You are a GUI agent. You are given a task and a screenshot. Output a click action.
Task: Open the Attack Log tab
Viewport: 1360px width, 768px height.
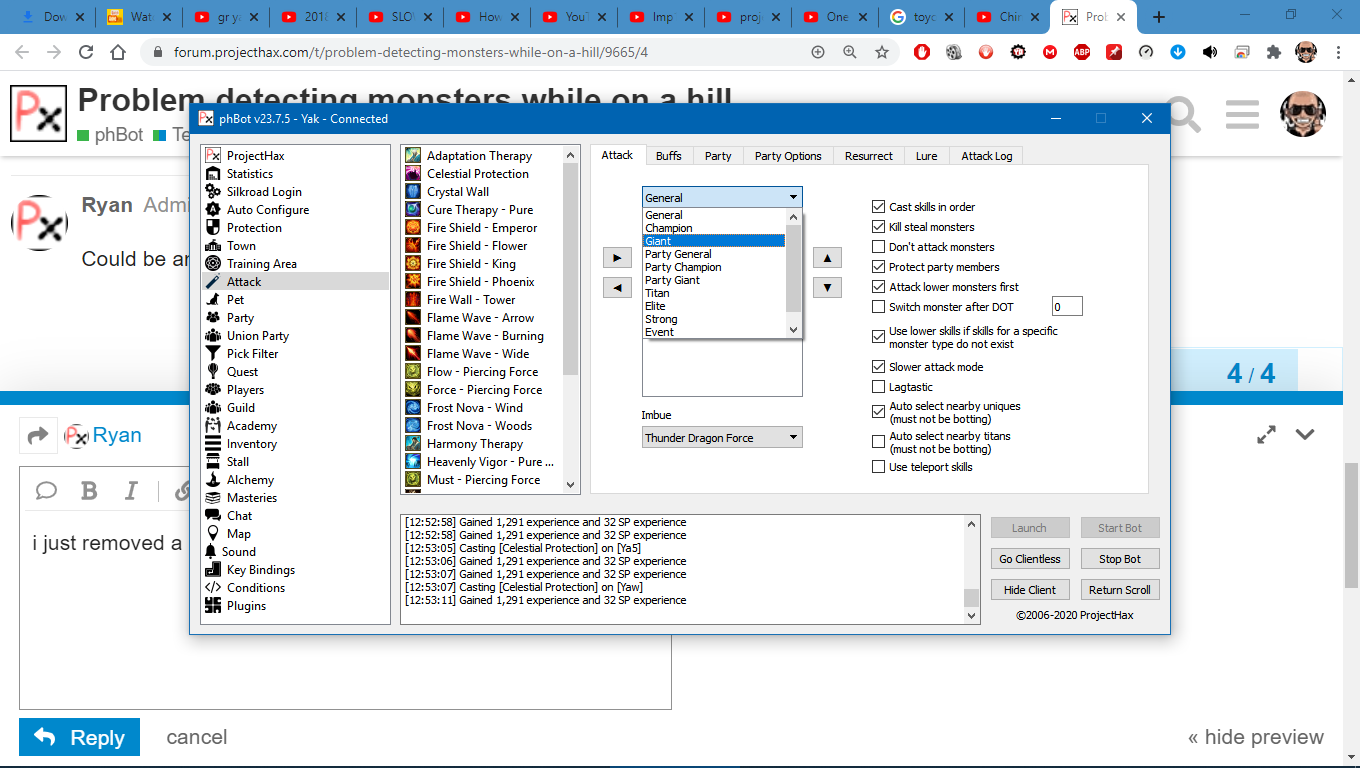[986, 156]
